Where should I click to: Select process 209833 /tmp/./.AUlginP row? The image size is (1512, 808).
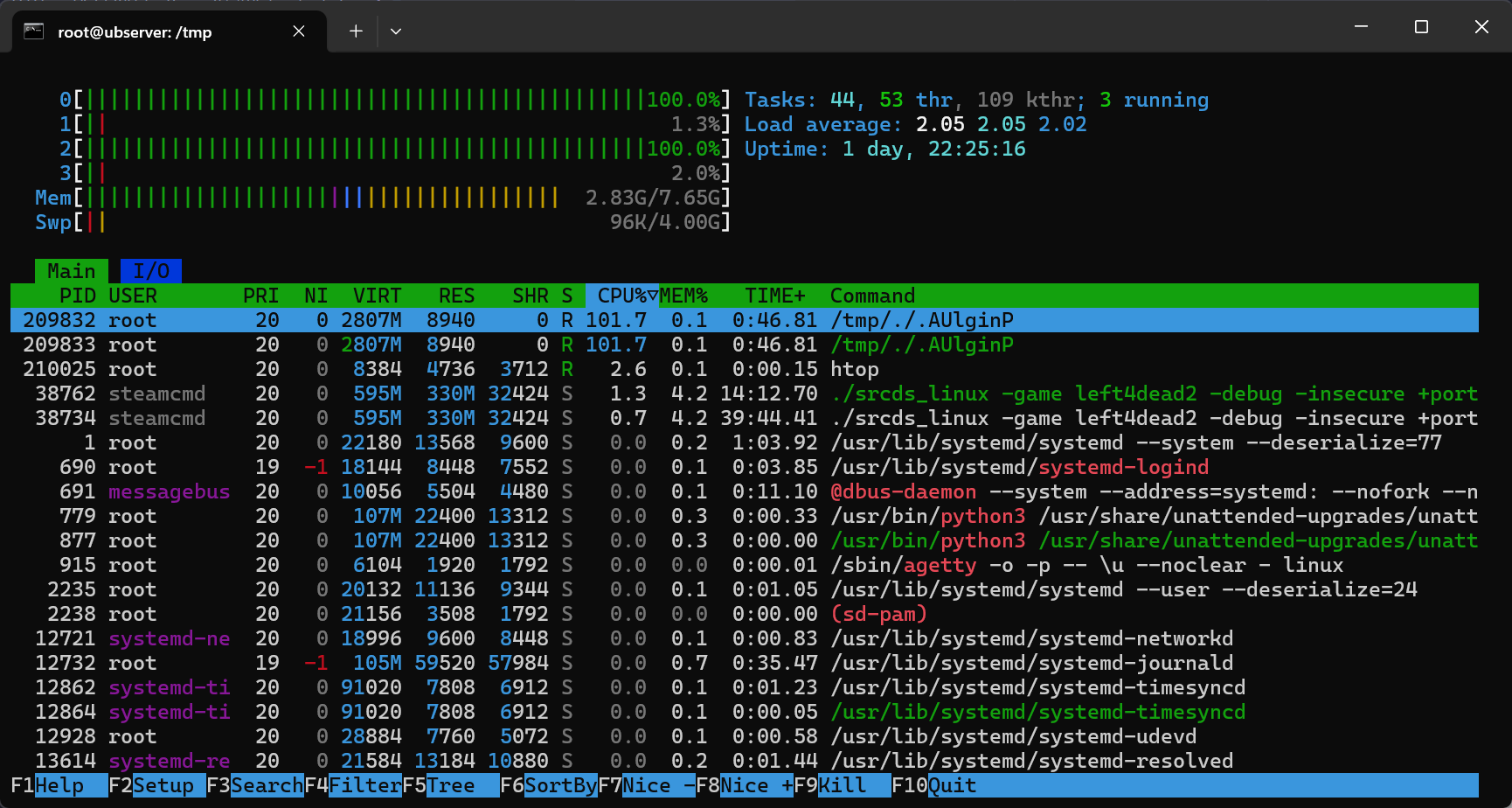point(745,345)
